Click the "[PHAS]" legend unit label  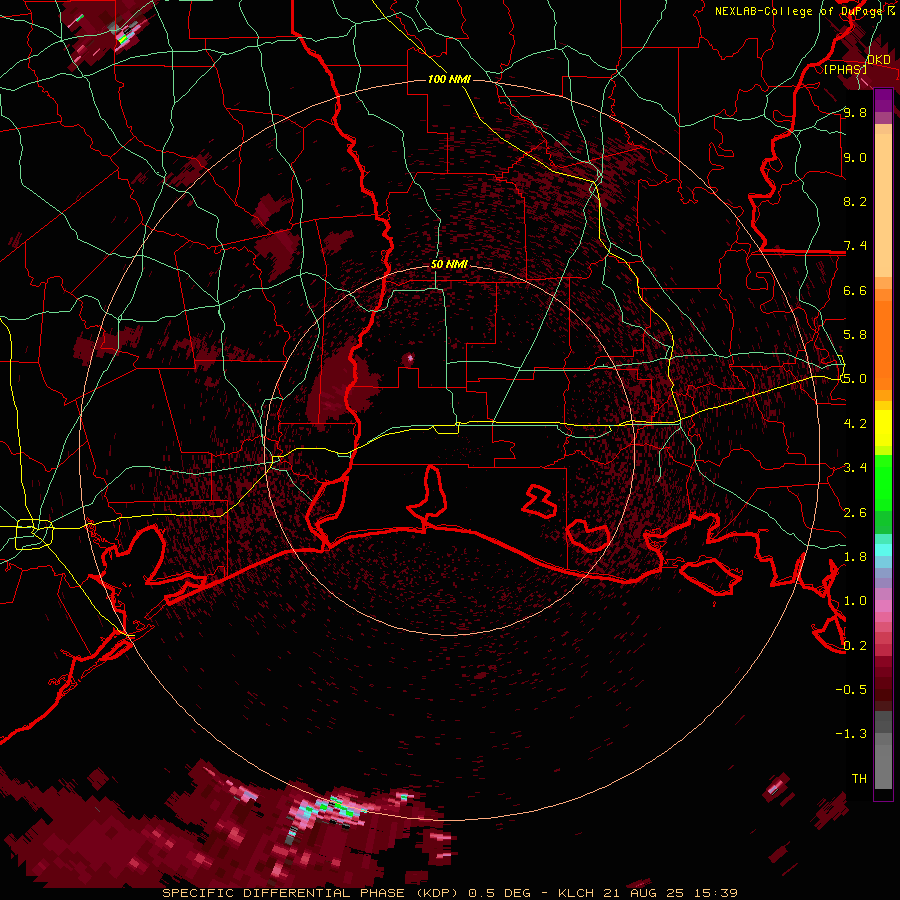(845, 69)
